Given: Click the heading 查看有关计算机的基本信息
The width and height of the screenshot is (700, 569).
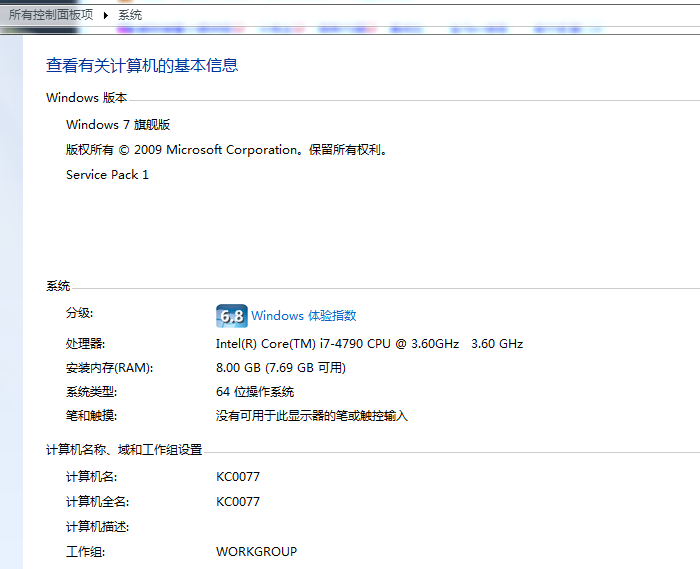Looking at the screenshot, I should (x=142, y=66).
